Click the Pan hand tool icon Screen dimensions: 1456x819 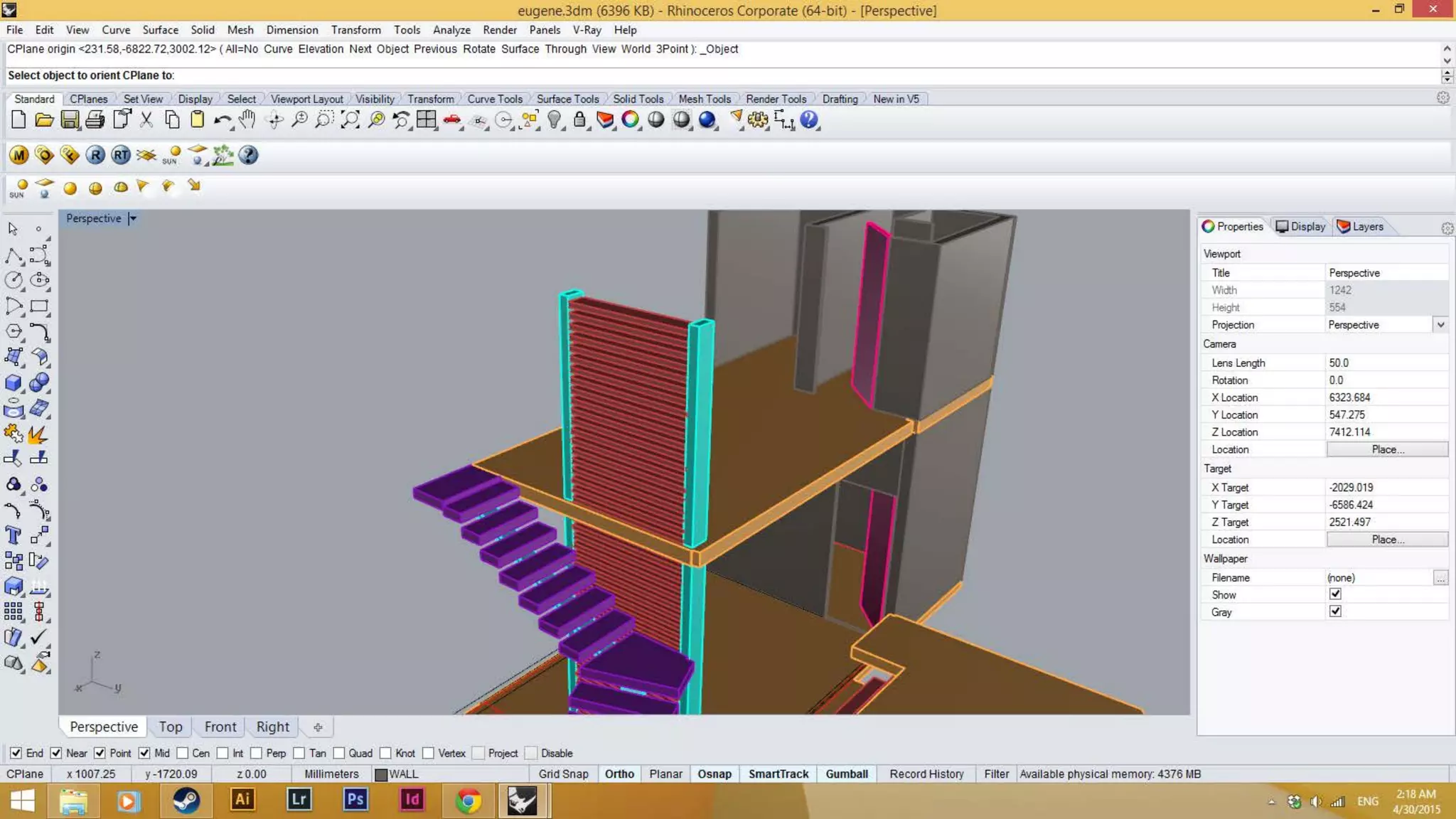[x=247, y=119]
